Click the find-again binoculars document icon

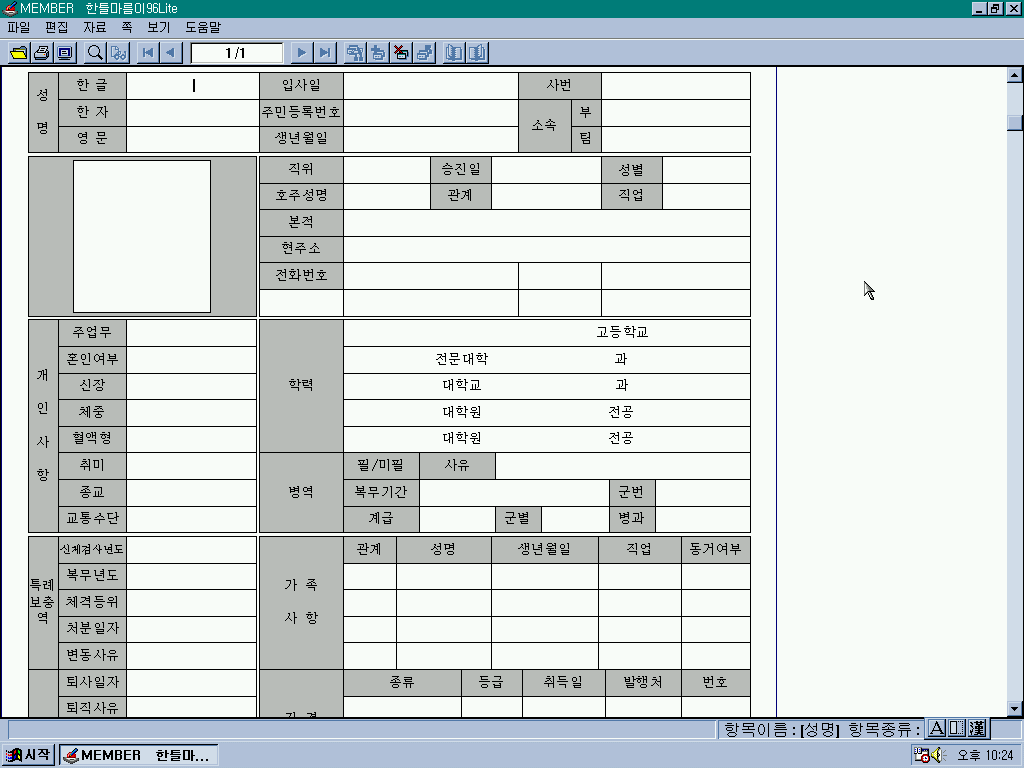coord(119,53)
